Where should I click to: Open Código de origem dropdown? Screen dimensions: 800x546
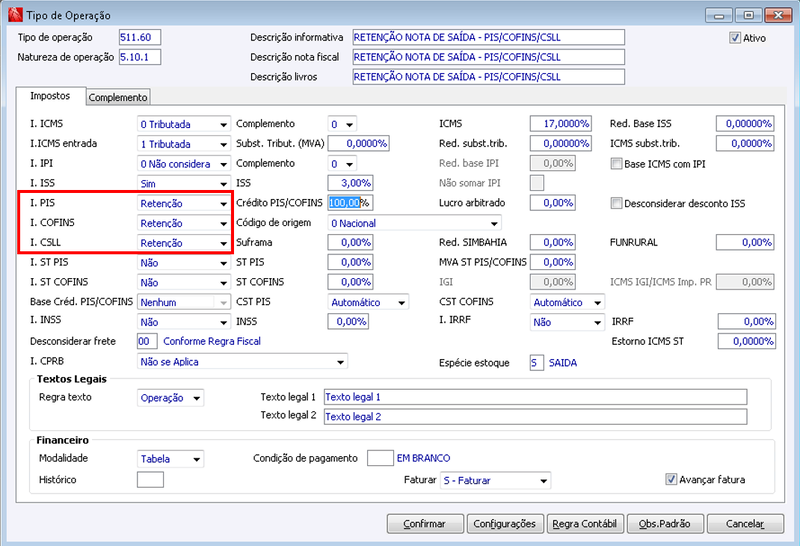point(414,223)
